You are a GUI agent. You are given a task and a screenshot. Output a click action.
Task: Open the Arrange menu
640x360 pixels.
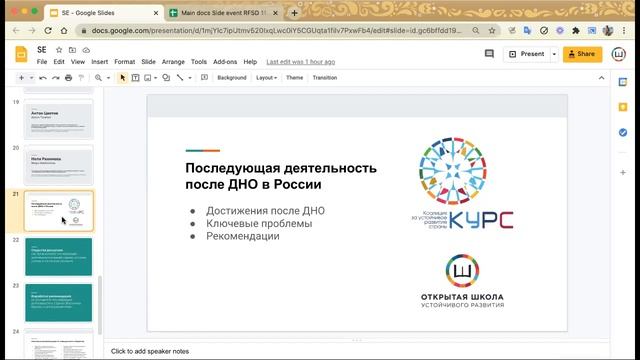(173, 62)
